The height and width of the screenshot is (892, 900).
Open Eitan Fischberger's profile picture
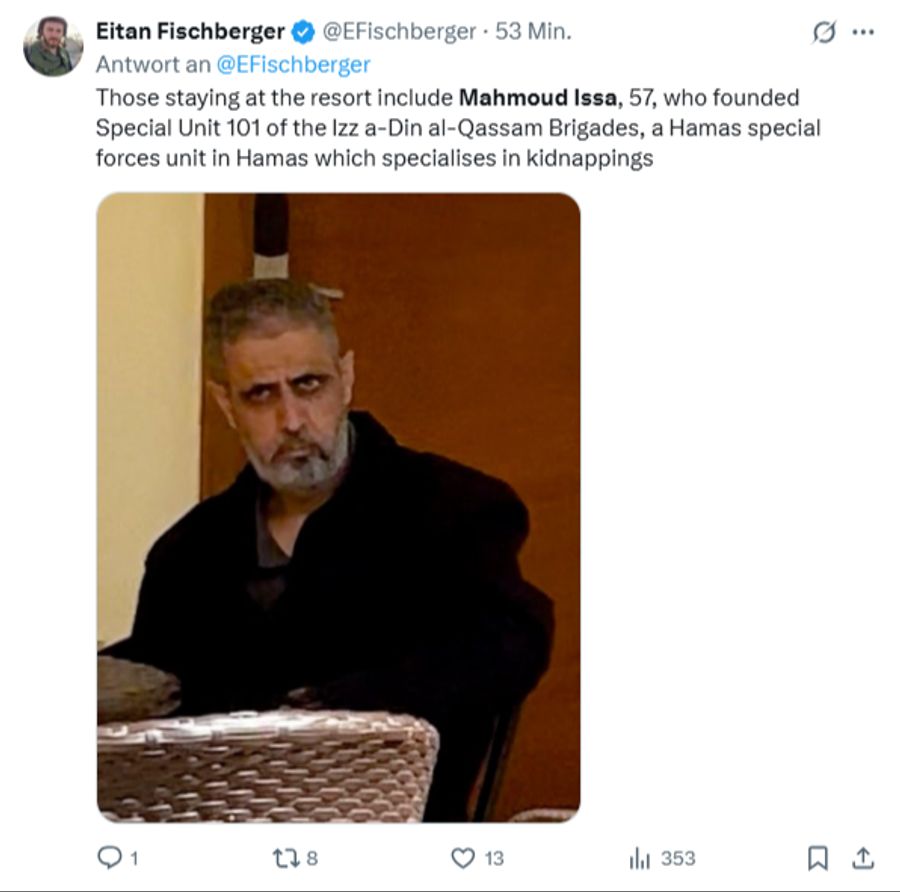click(53, 46)
